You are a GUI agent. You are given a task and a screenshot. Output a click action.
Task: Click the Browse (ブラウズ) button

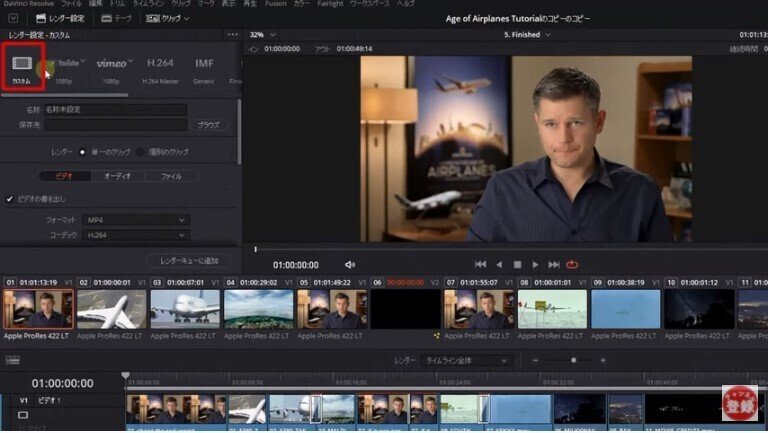(208, 125)
